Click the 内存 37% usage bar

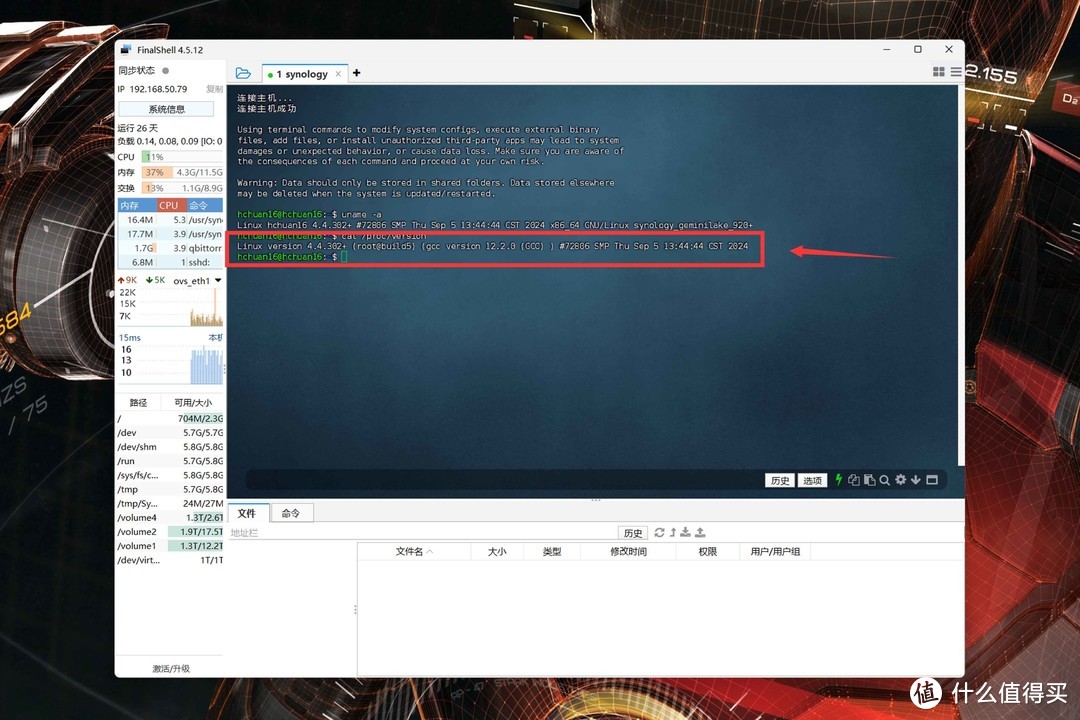pos(183,172)
